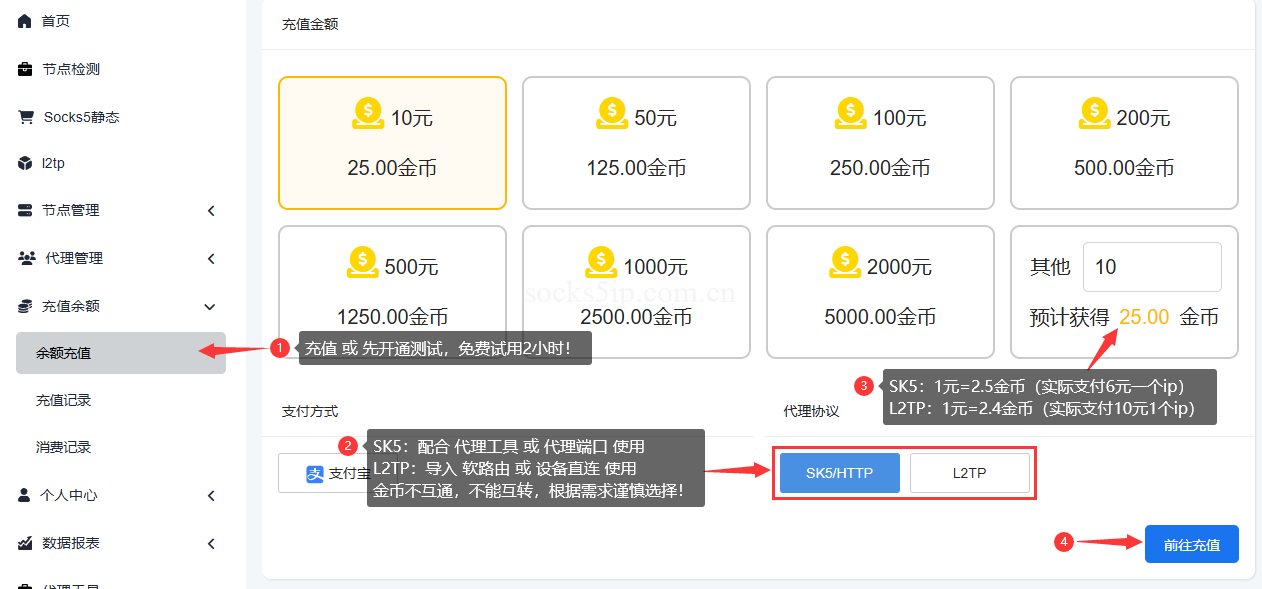Click the server icon for 节点管理
1262x589 pixels.
(x=25, y=210)
